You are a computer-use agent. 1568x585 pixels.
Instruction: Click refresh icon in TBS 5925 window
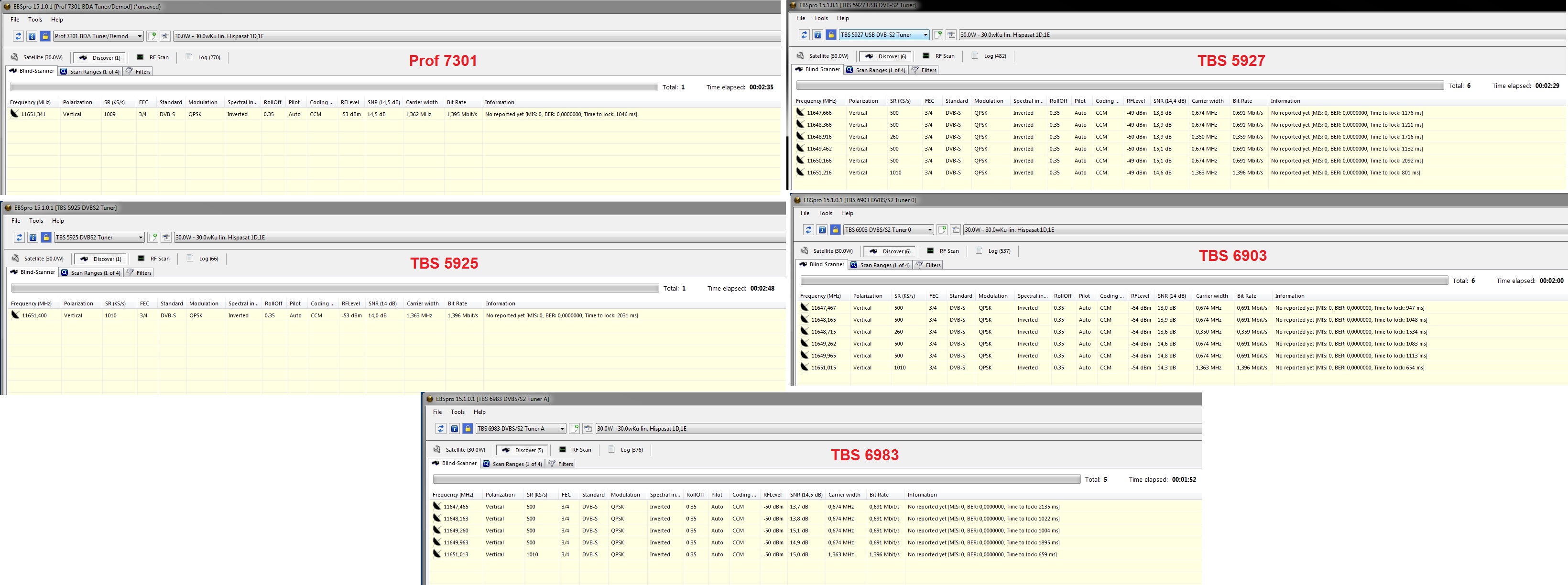point(20,238)
